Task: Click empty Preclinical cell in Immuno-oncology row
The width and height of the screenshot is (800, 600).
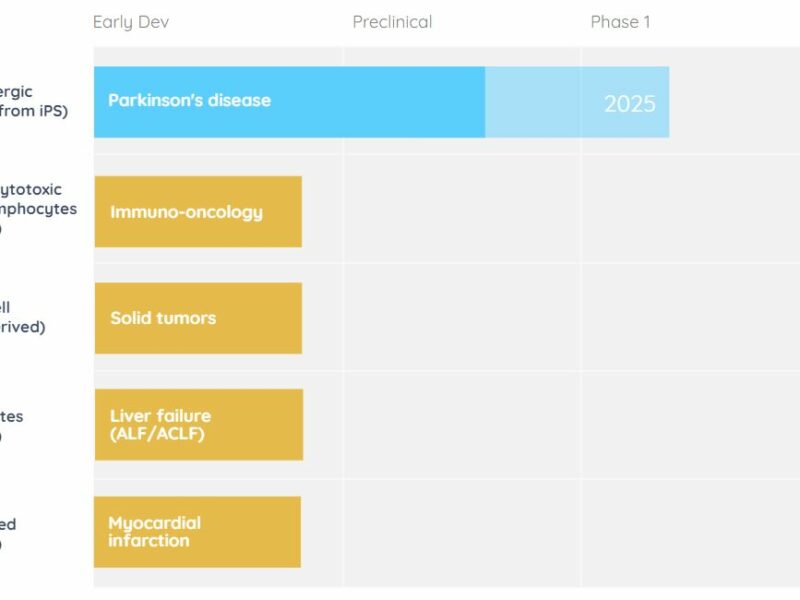Action: pos(461,209)
